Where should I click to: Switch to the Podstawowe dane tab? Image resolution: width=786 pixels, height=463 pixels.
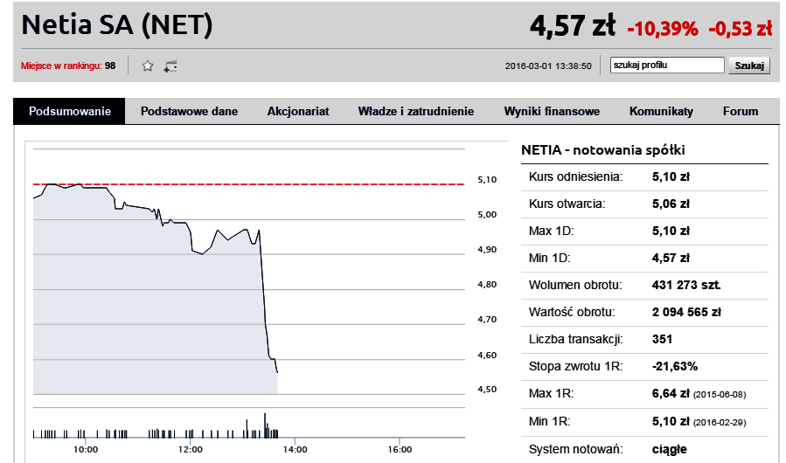[189, 111]
